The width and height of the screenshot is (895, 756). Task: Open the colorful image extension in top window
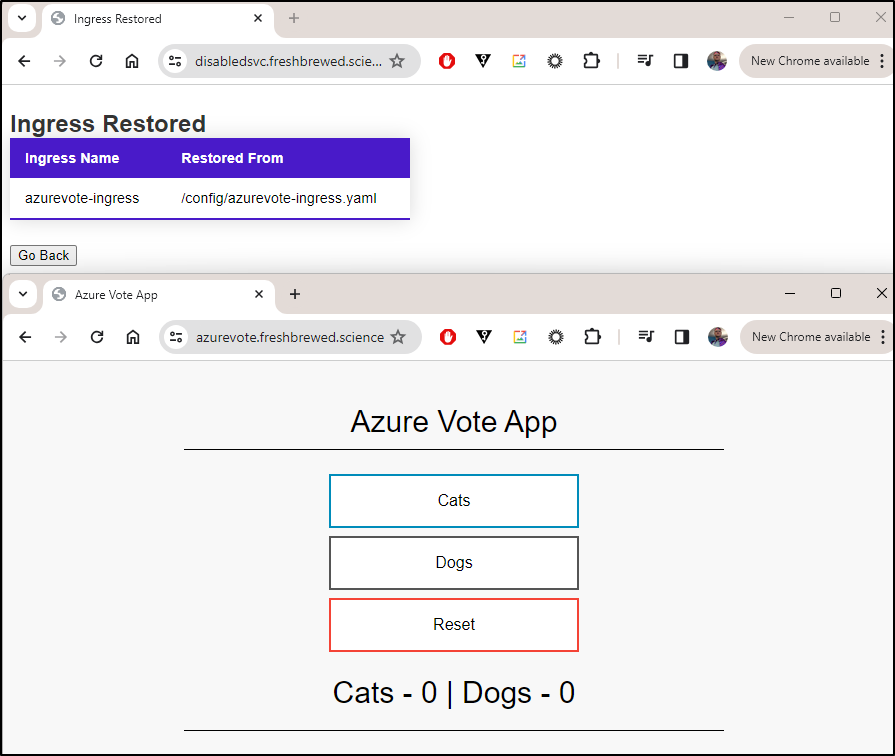519,61
